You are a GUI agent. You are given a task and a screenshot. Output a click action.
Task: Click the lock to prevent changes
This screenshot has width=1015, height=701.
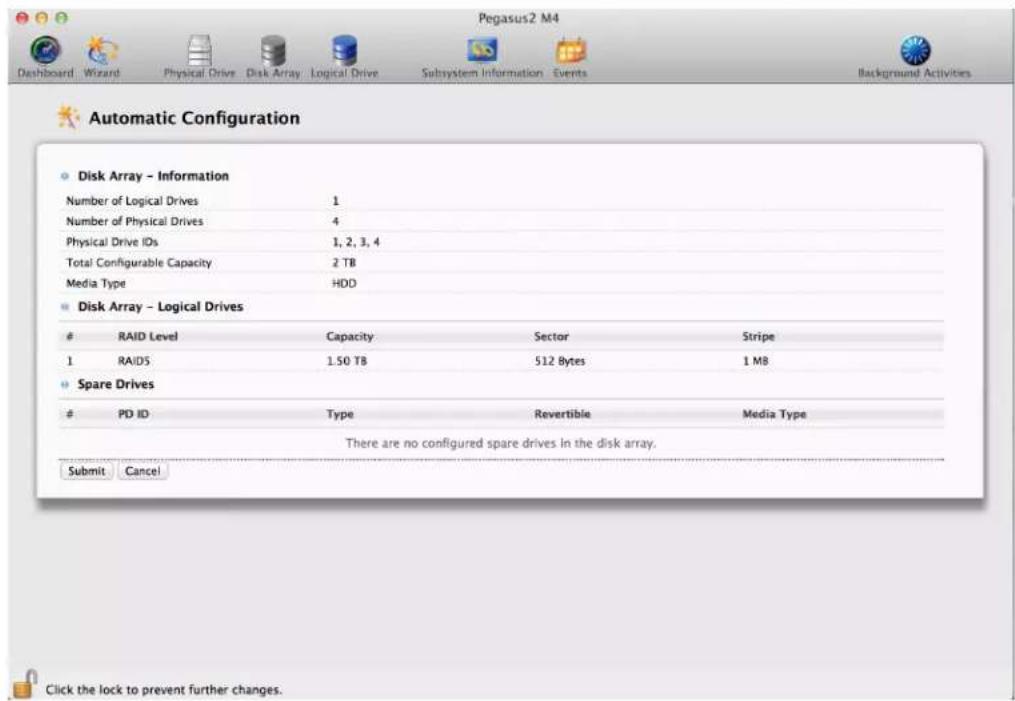pos(24,685)
